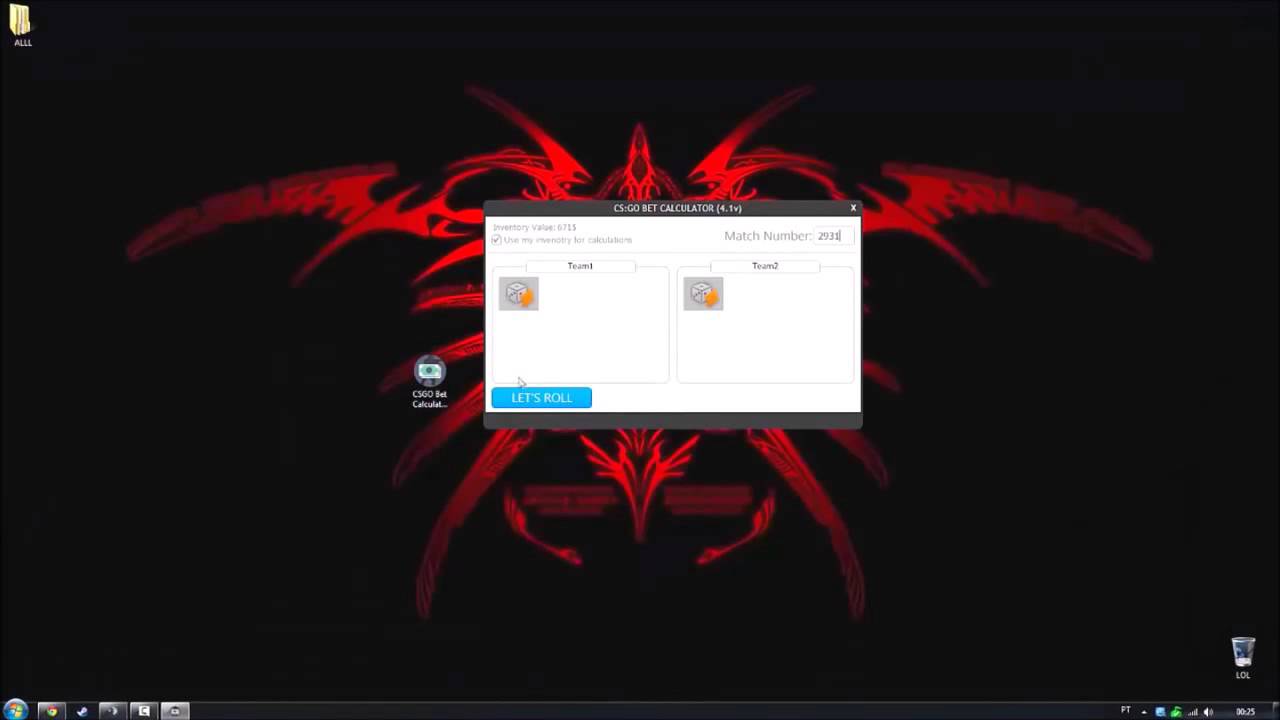This screenshot has width=1280, height=720.
Task: Click the Show Desktop button
Action: tap(1274, 711)
